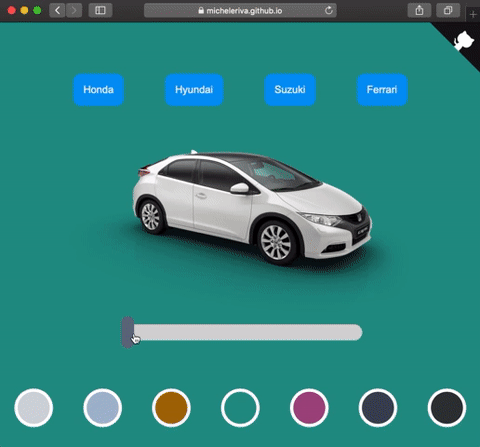Open the GitHub corner cat icon
Viewport: 480px width, 447px height.
pyautogui.click(x=464, y=41)
